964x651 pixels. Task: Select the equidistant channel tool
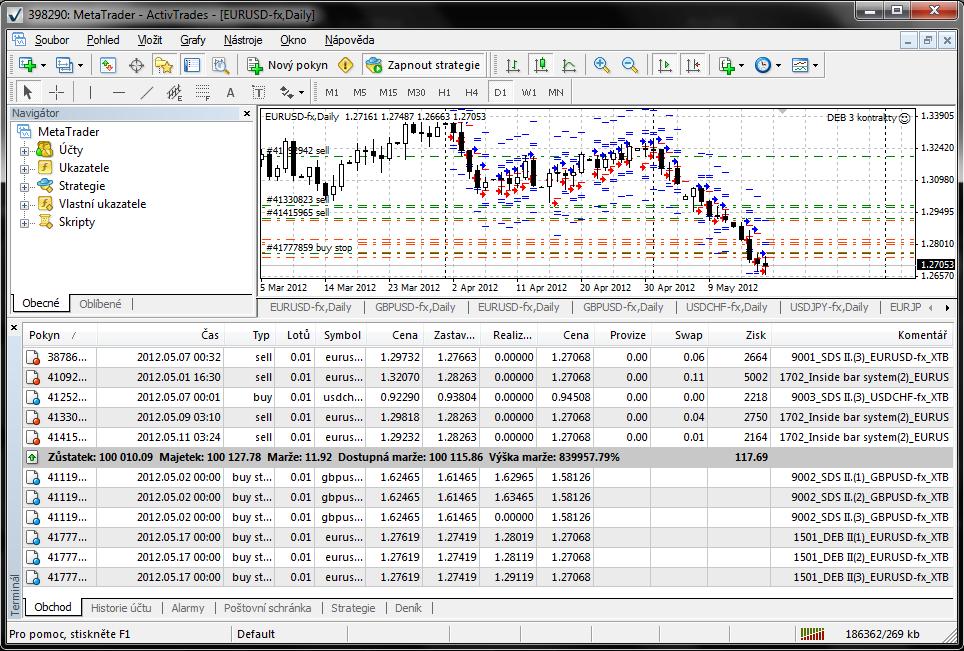(x=175, y=92)
